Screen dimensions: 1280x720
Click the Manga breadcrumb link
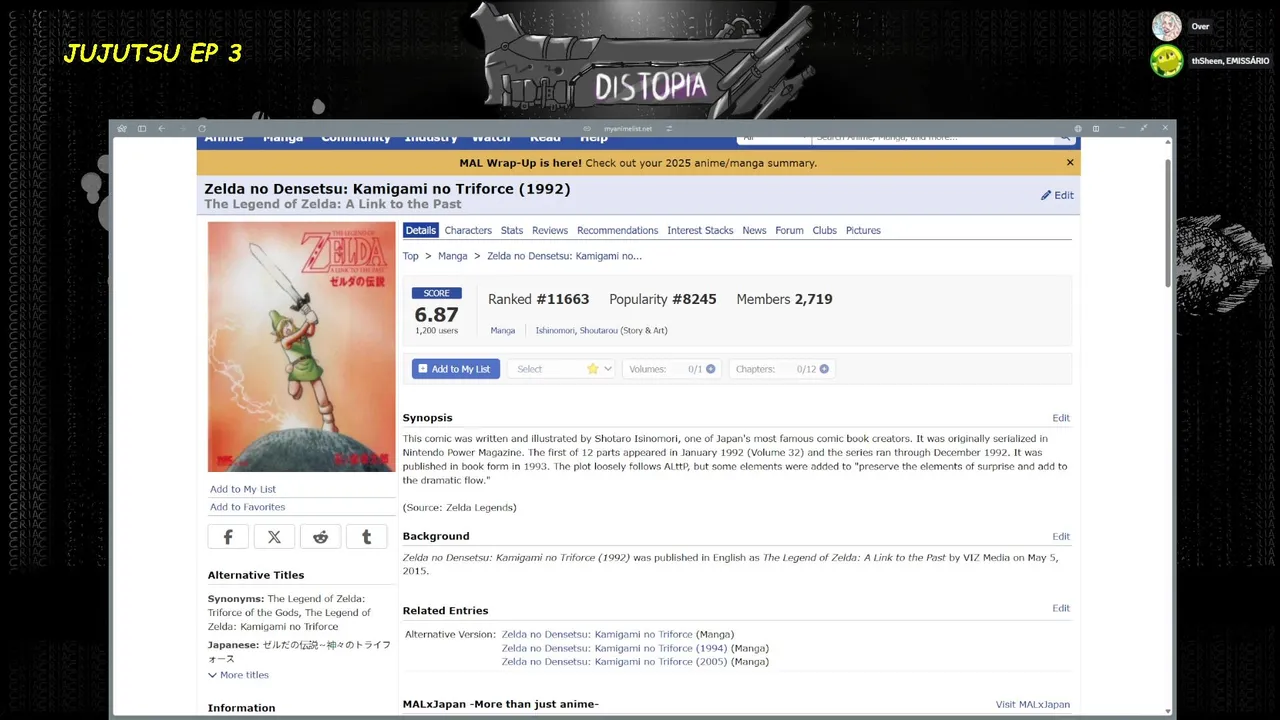pyautogui.click(x=452, y=256)
